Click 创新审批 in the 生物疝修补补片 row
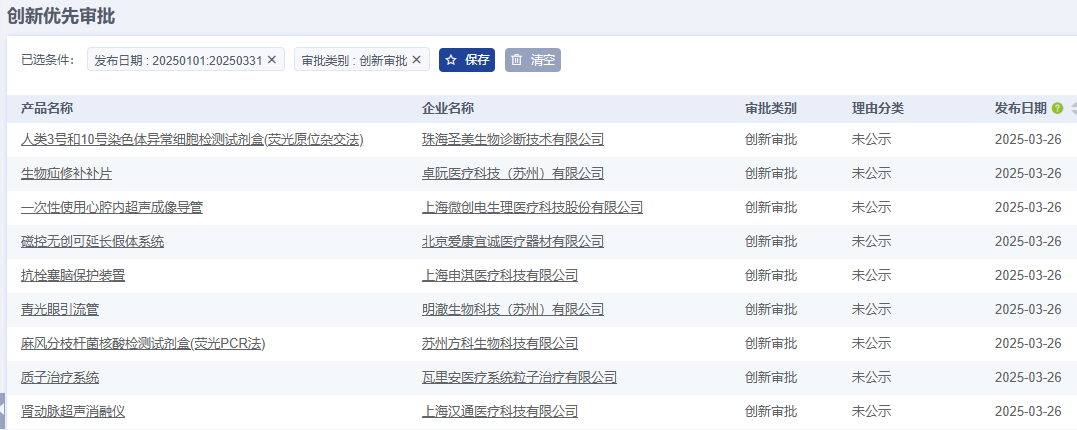This screenshot has width=1077, height=430. coord(771,174)
